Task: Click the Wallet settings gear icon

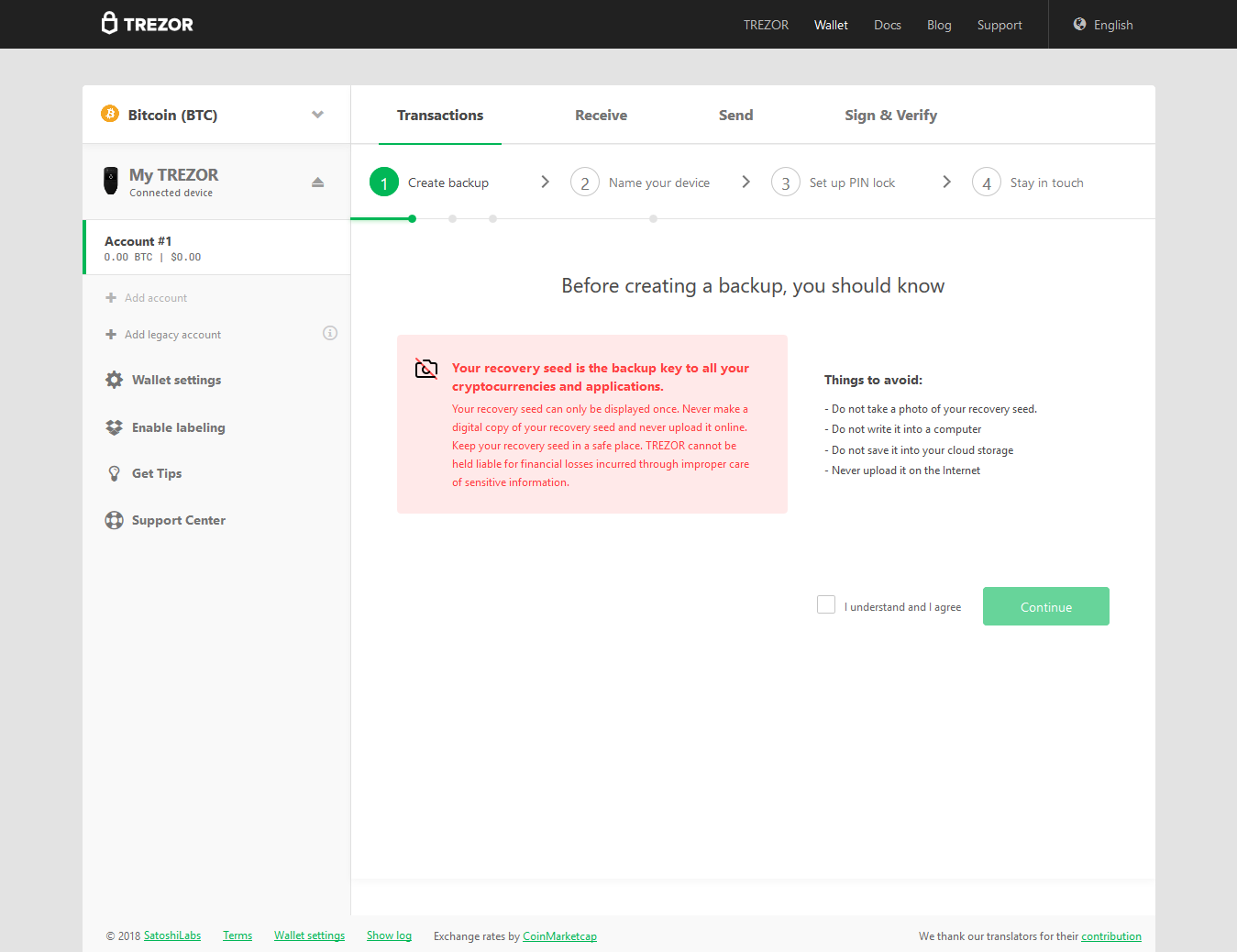Action: (x=114, y=380)
